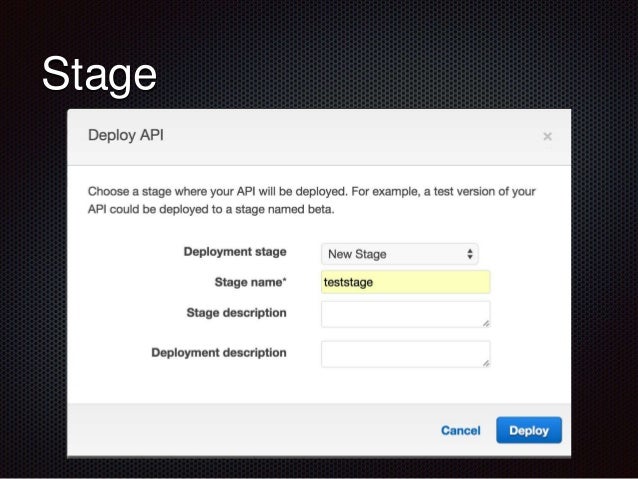Open the Deployment stage dropdown

click(x=400, y=254)
